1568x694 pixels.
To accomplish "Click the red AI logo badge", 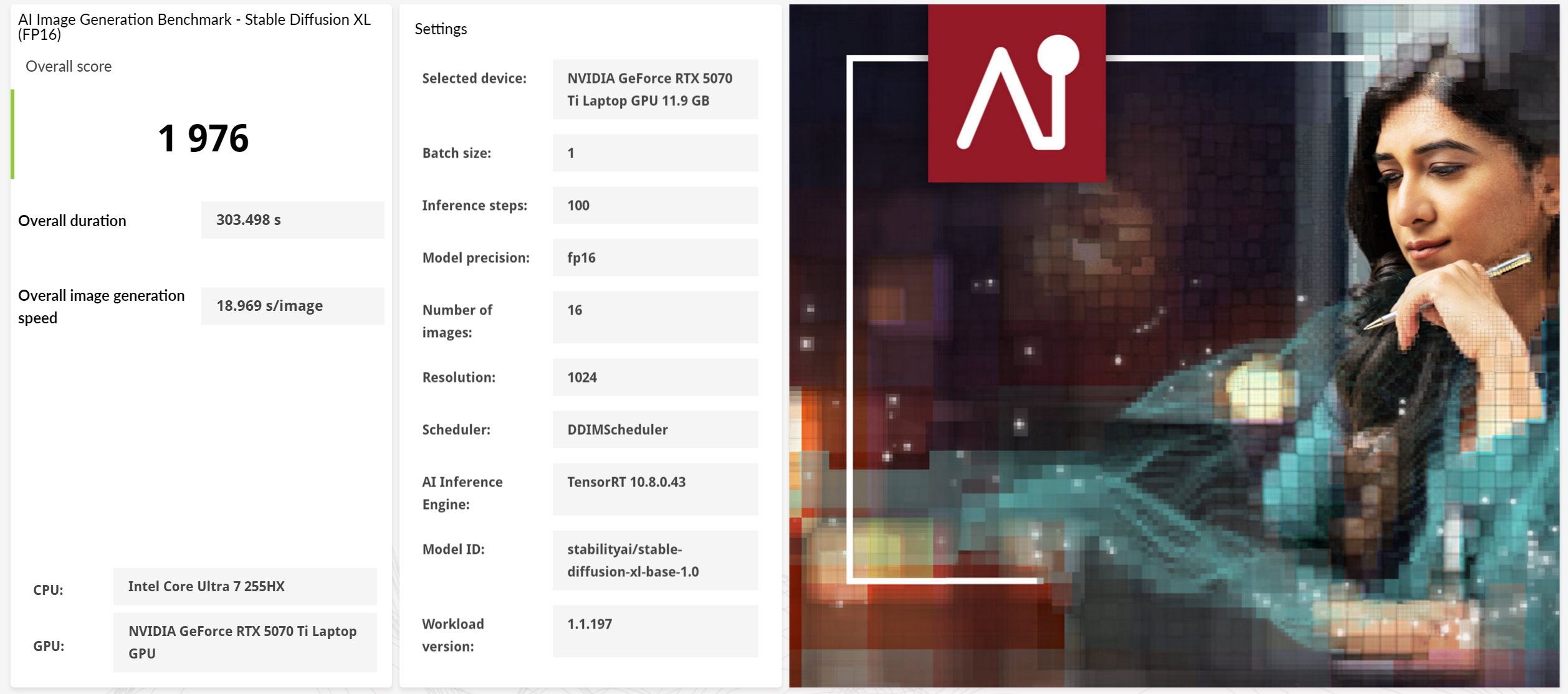I will (x=1016, y=93).
